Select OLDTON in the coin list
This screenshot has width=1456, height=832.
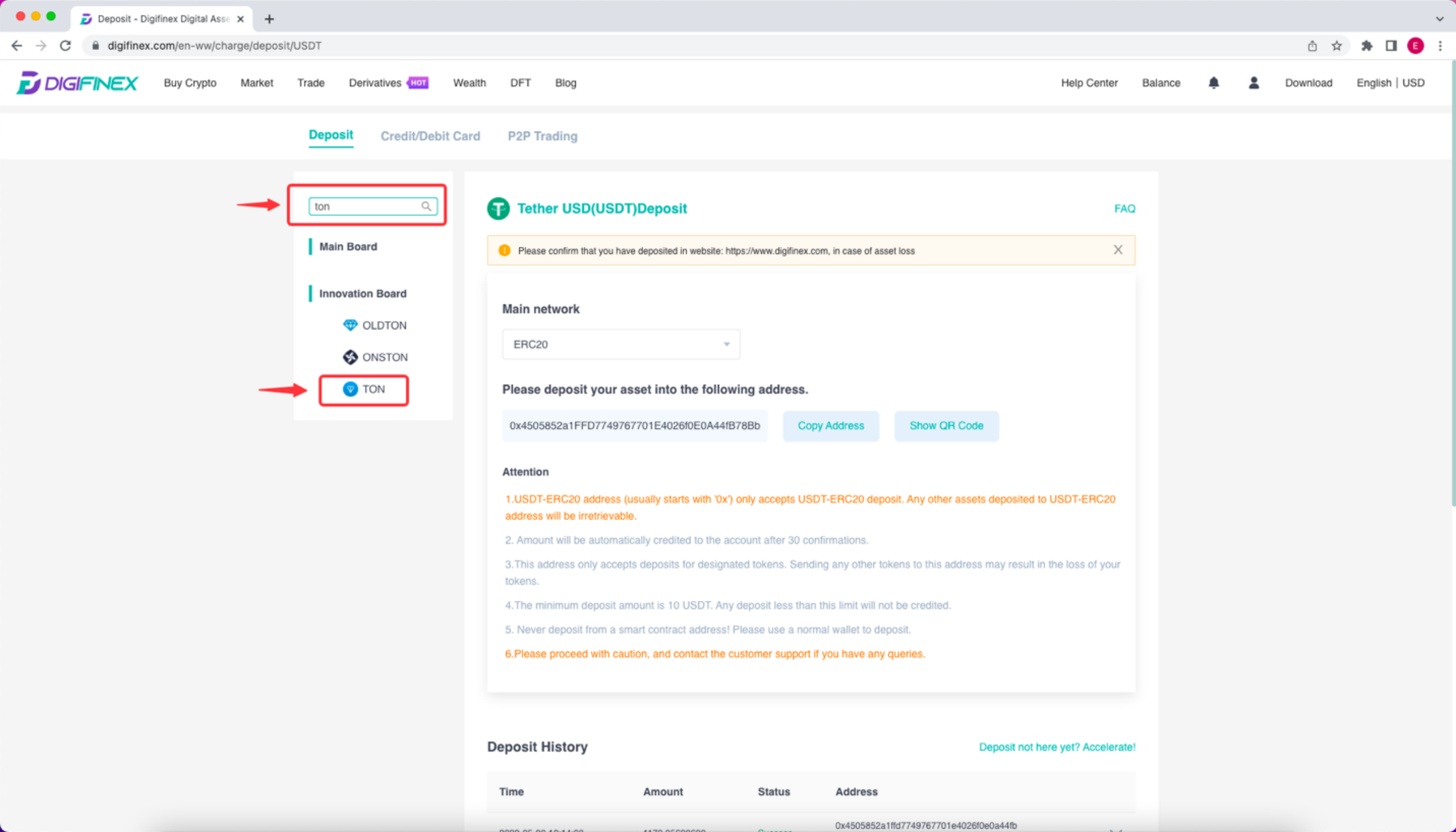[375, 325]
